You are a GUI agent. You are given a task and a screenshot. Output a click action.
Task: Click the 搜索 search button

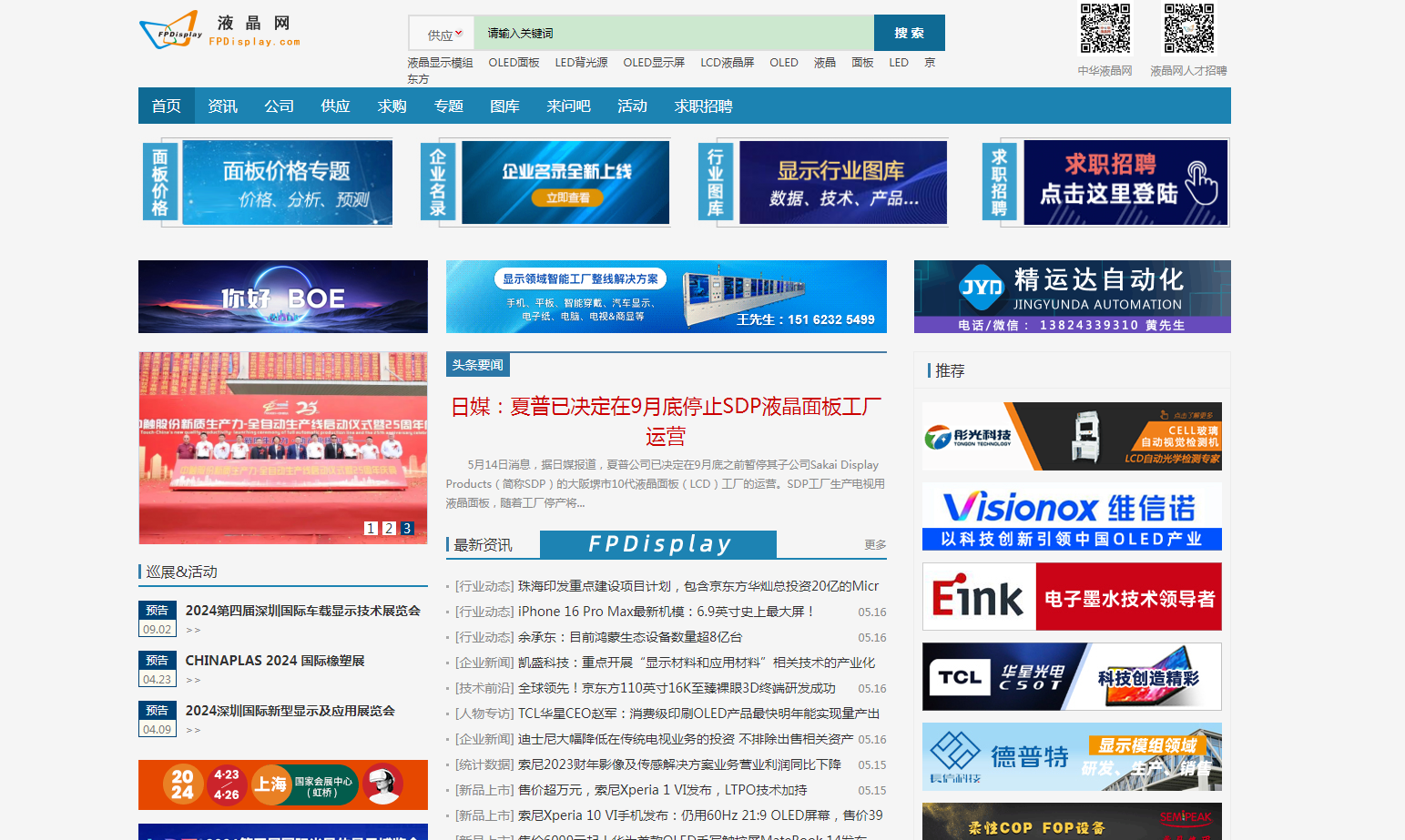tap(909, 33)
